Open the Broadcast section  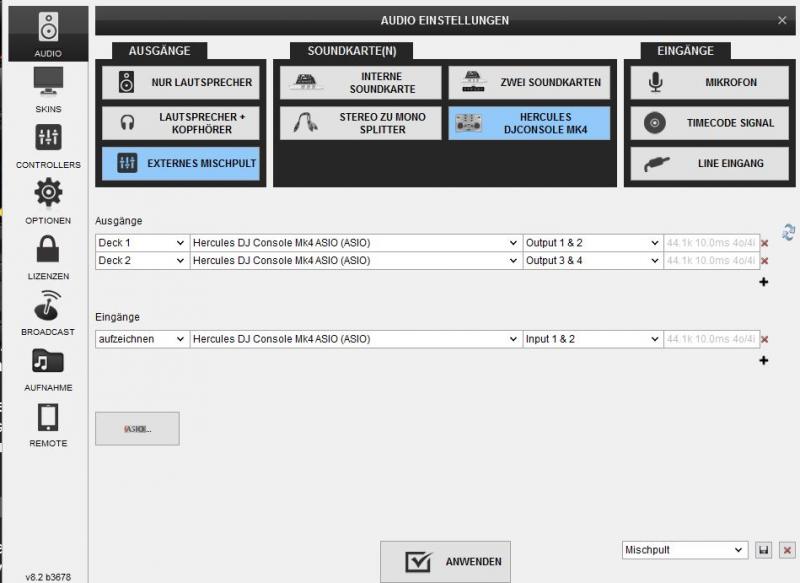(48, 313)
